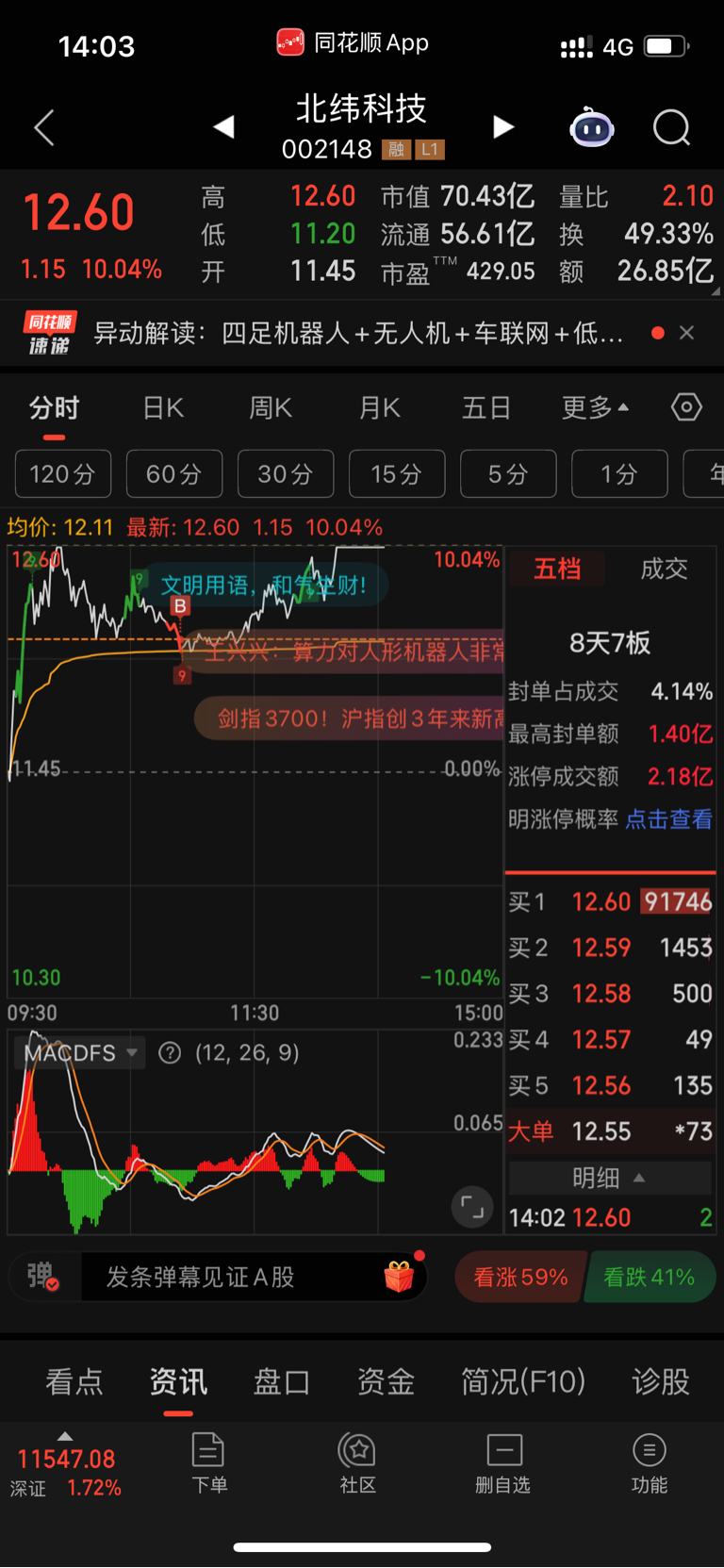The height and width of the screenshot is (1568, 724).
Task: Switch to 日K chart tab
Action: [x=163, y=407]
